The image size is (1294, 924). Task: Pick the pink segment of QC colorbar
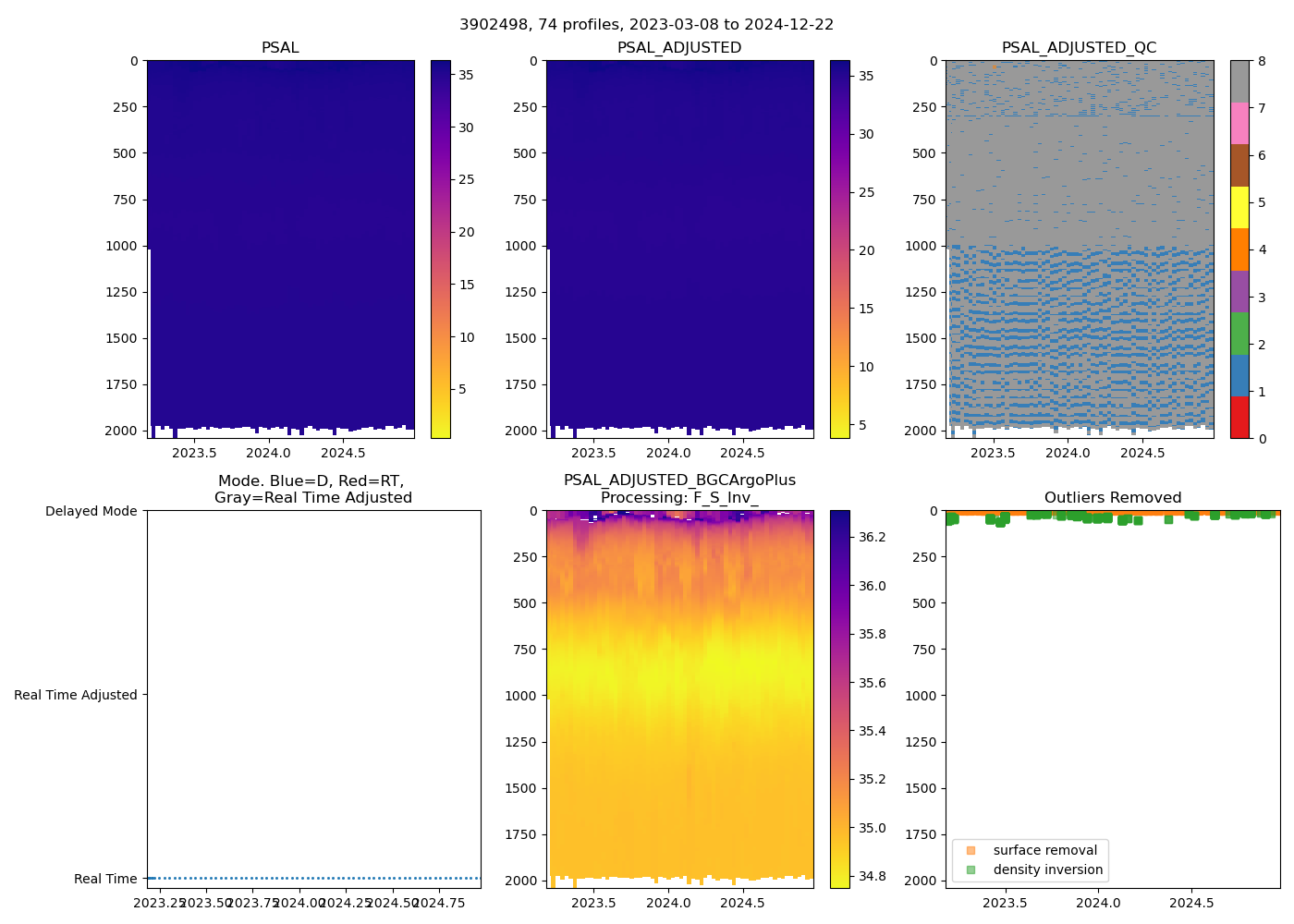click(1239, 123)
